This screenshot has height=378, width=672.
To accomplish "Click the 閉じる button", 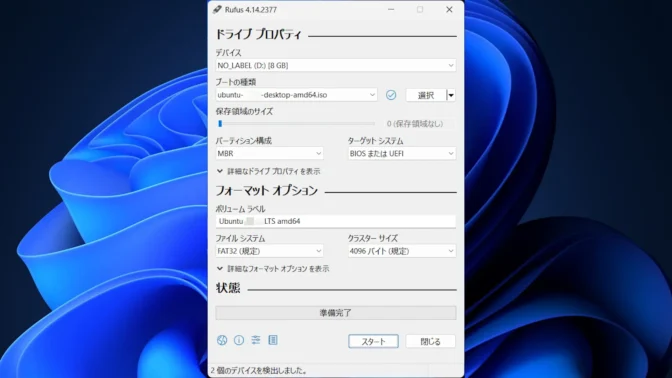I will 430,342.
